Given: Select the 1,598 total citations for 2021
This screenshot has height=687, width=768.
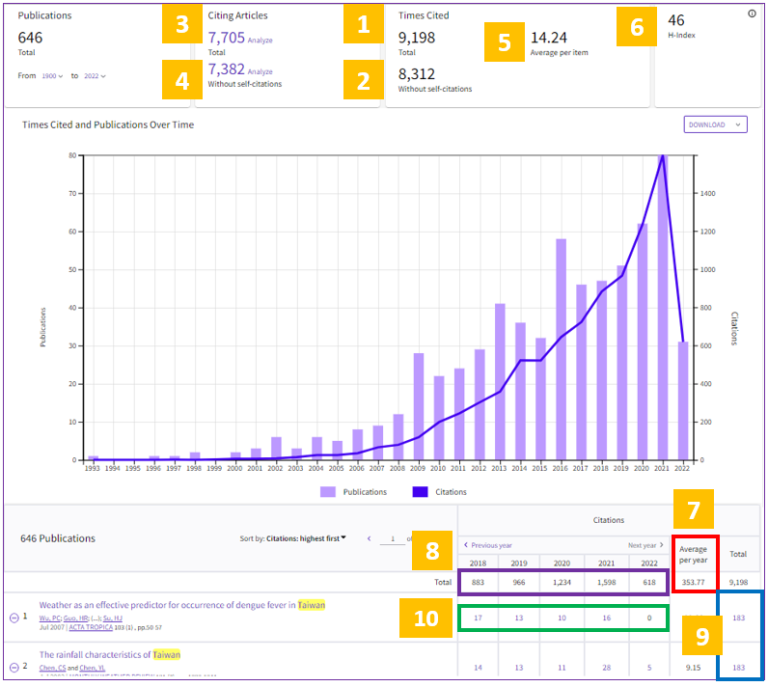Looking at the screenshot, I should click(x=606, y=582).
